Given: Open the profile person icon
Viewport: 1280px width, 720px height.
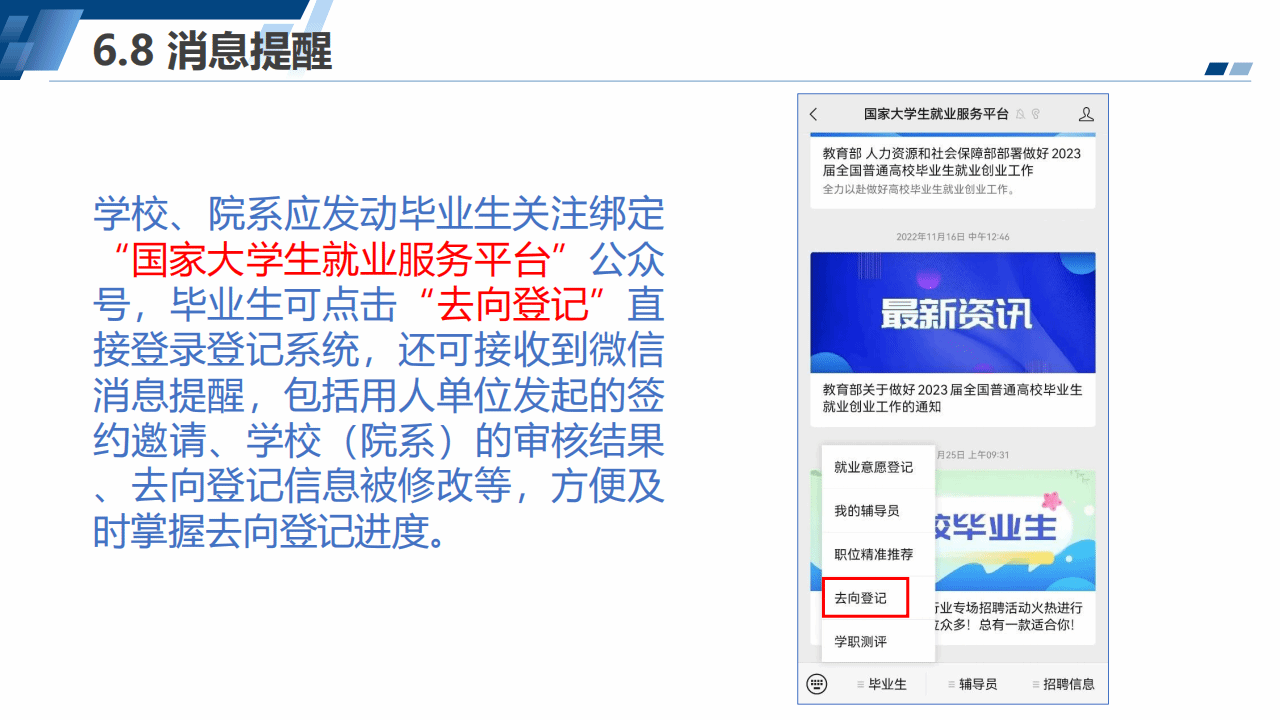Looking at the screenshot, I should [x=1086, y=114].
